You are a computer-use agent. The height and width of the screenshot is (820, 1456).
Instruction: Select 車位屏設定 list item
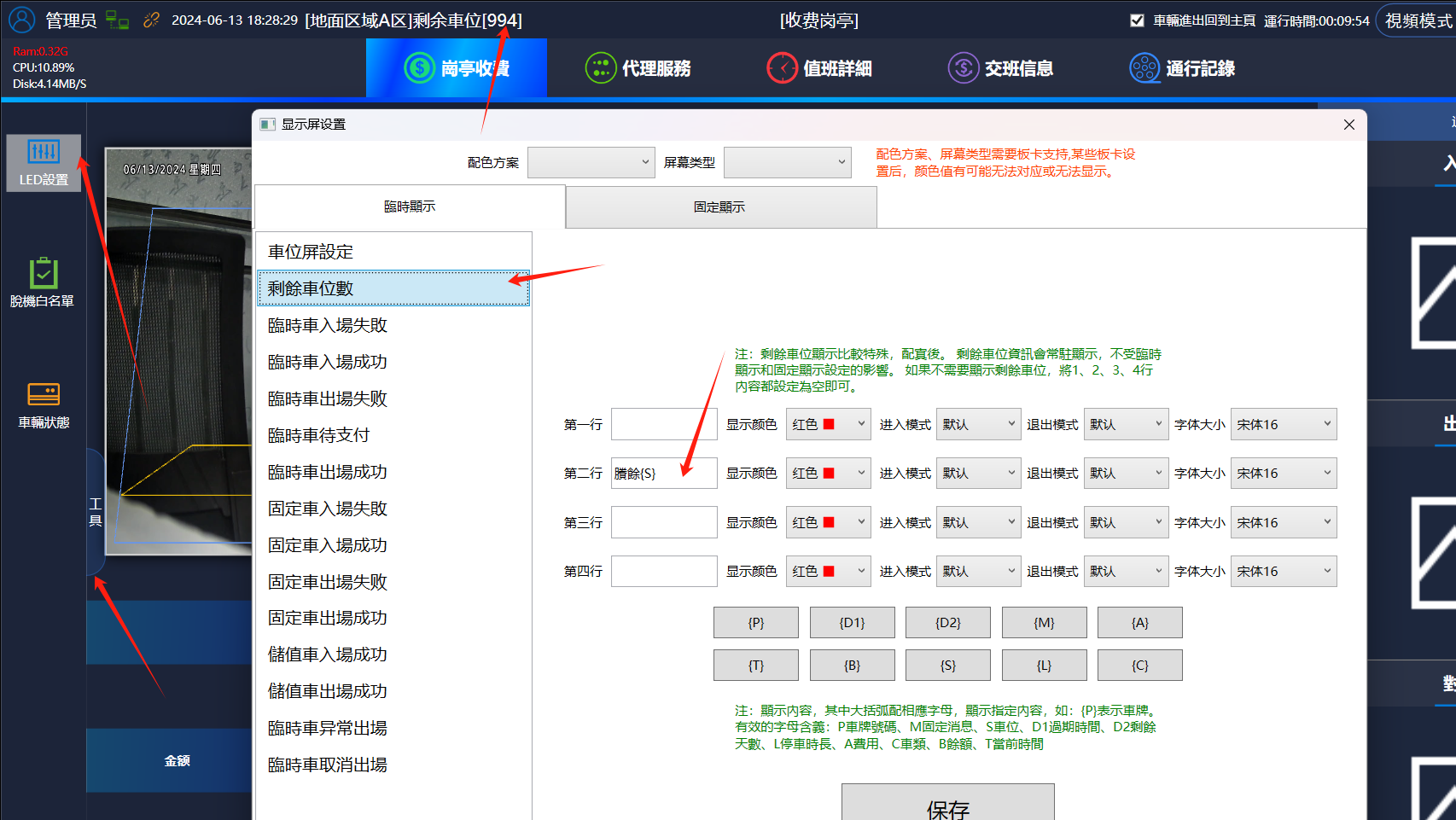[x=393, y=252]
